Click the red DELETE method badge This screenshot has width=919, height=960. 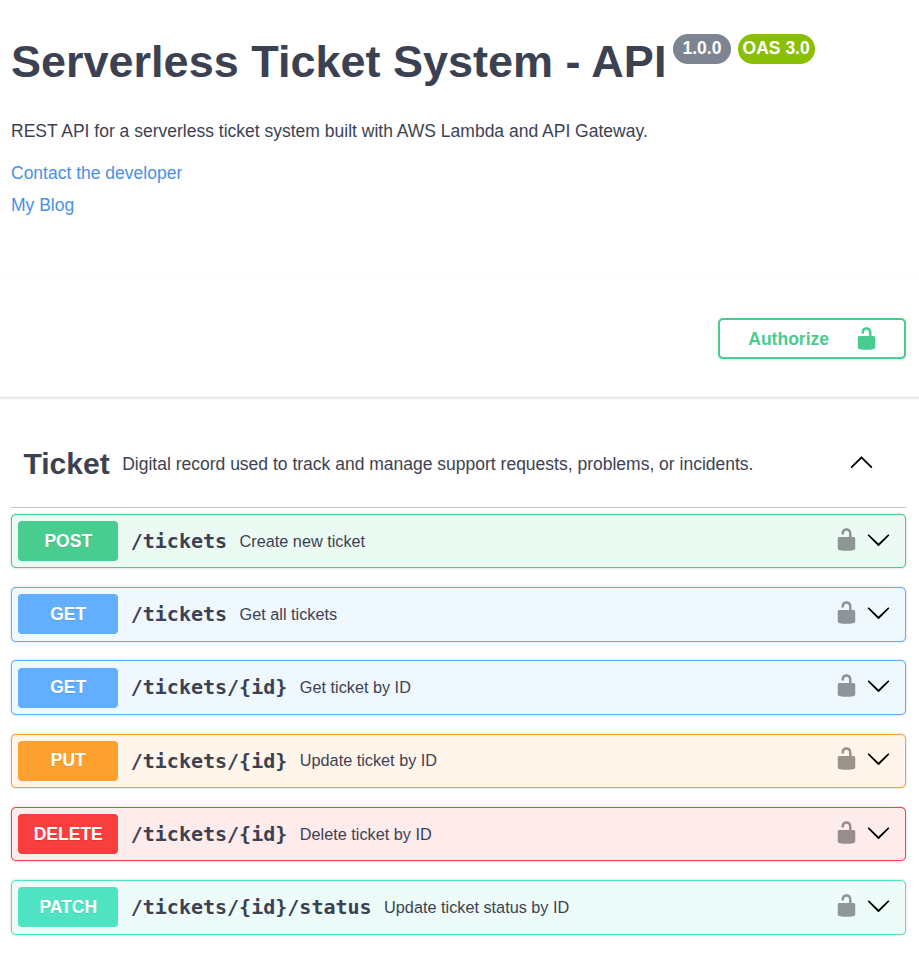(68, 833)
